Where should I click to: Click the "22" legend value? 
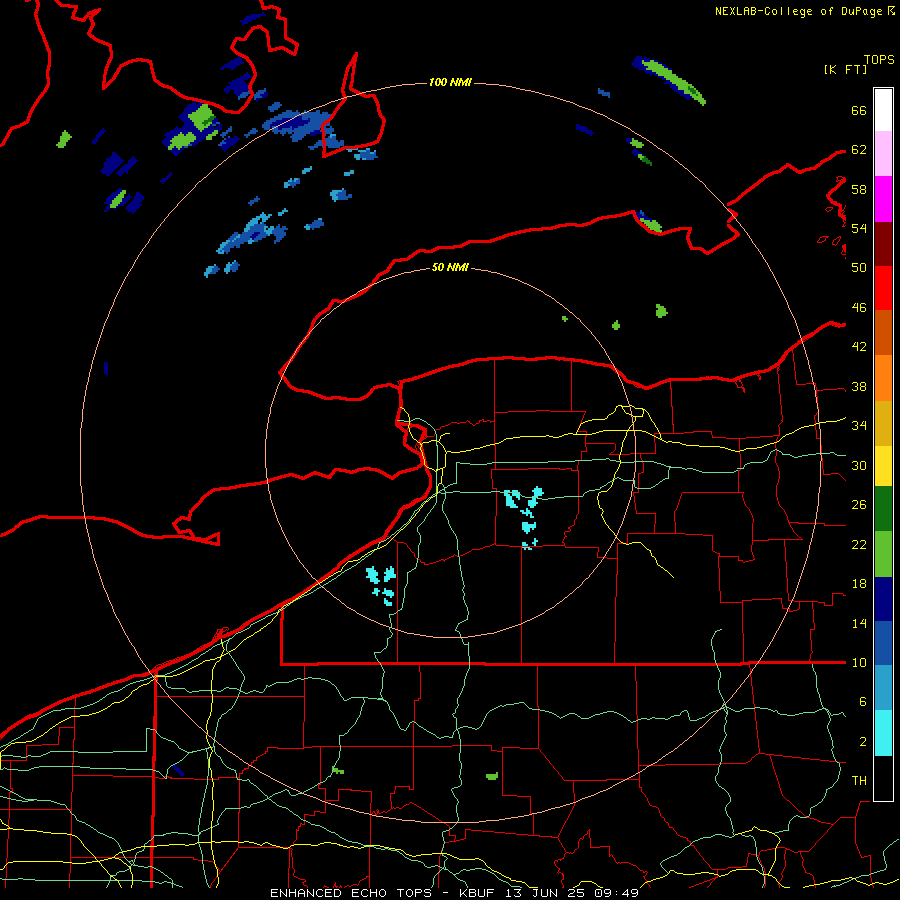point(859,544)
